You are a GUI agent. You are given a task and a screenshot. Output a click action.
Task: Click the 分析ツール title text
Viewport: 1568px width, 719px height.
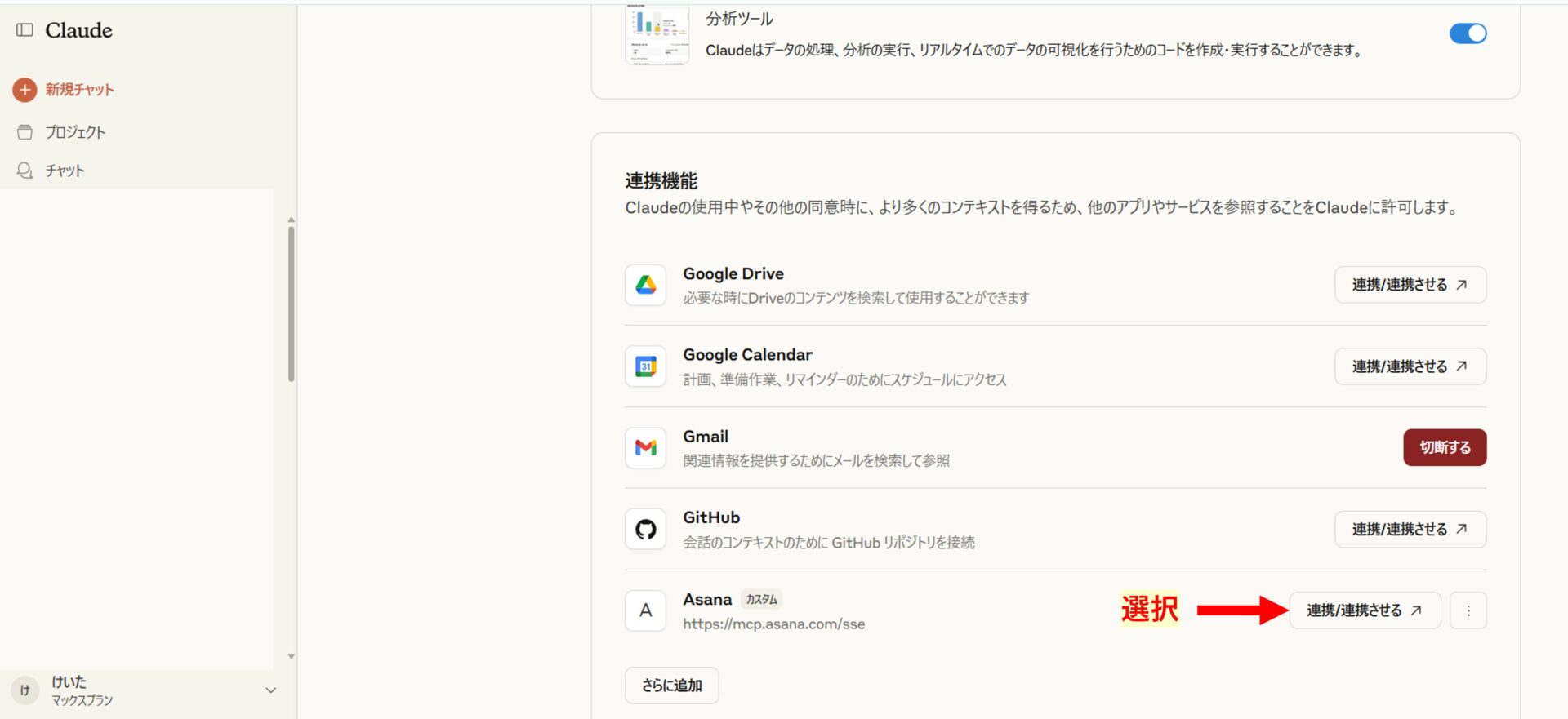(739, 19)
